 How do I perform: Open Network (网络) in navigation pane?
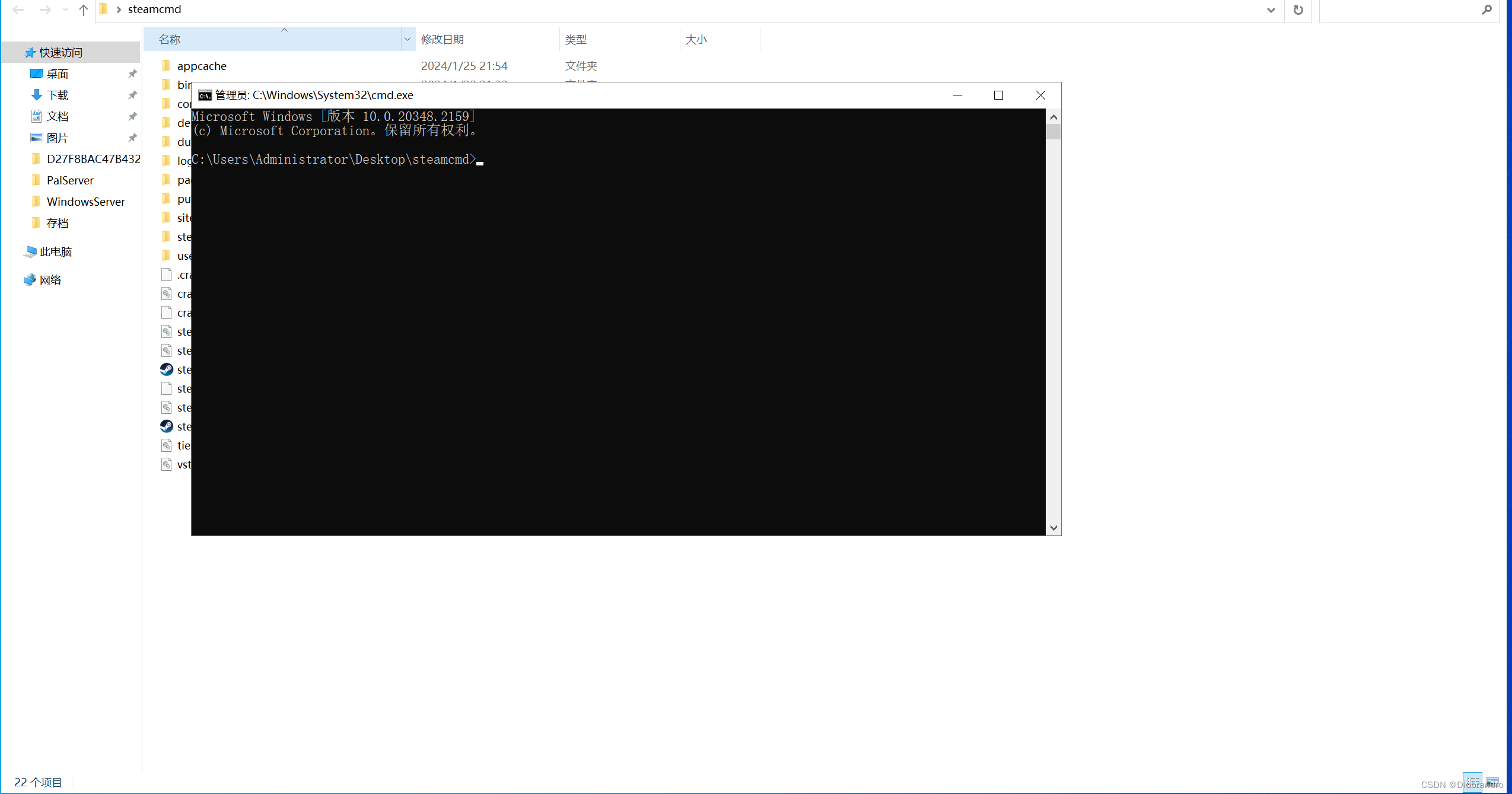(x=50, y=280)
